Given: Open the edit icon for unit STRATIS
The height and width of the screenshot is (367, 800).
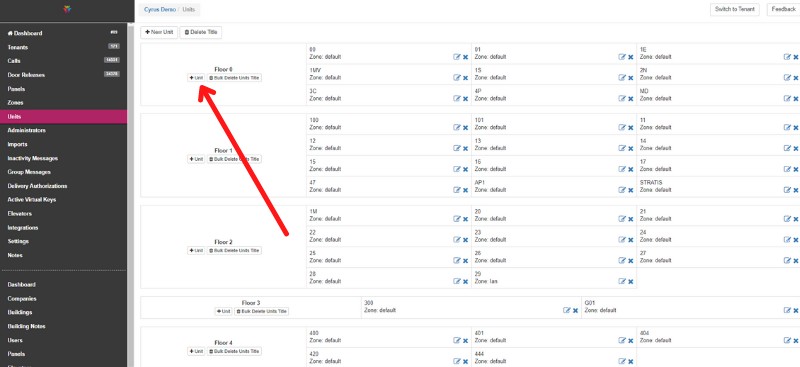Looking at the screenshot, I should click(787, 190).
